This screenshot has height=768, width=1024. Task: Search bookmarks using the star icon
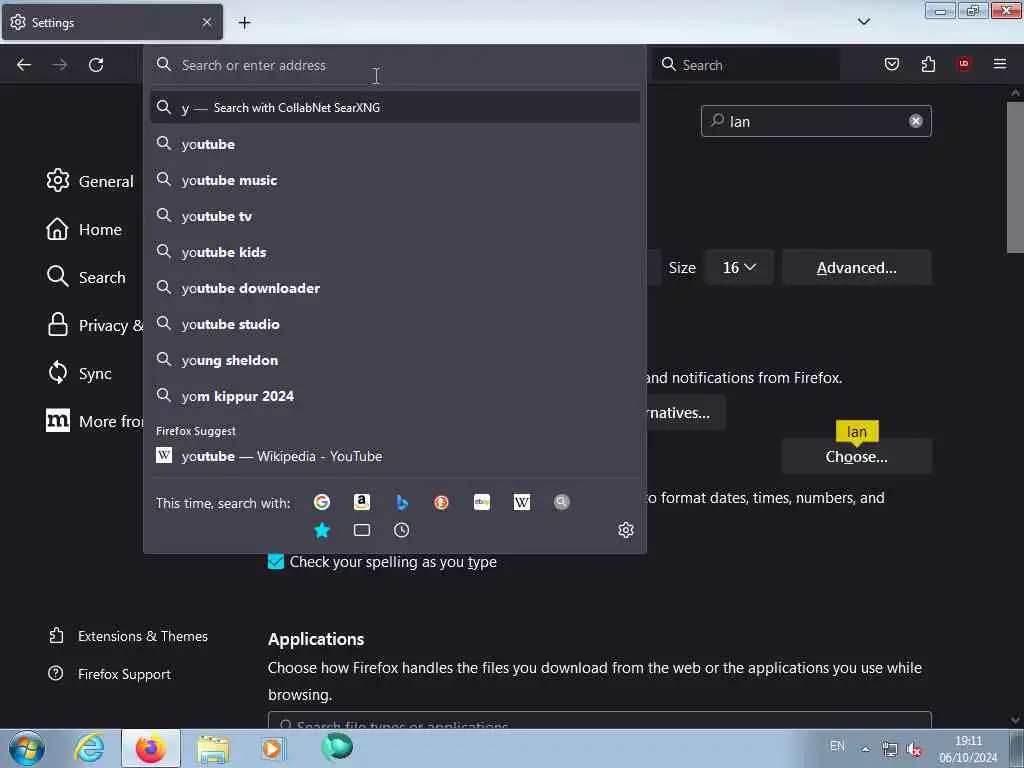coord(321,530)
